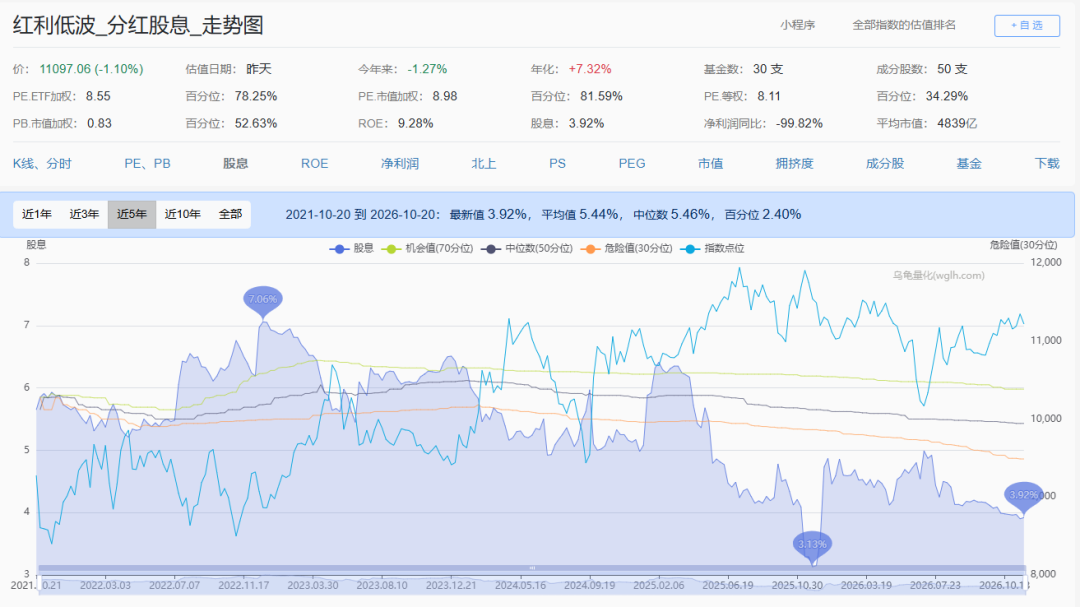Image resolution: width=1080 pixels, height=607 pixels.
Task: Open the 成分股 tab
Action: point(885,164)
